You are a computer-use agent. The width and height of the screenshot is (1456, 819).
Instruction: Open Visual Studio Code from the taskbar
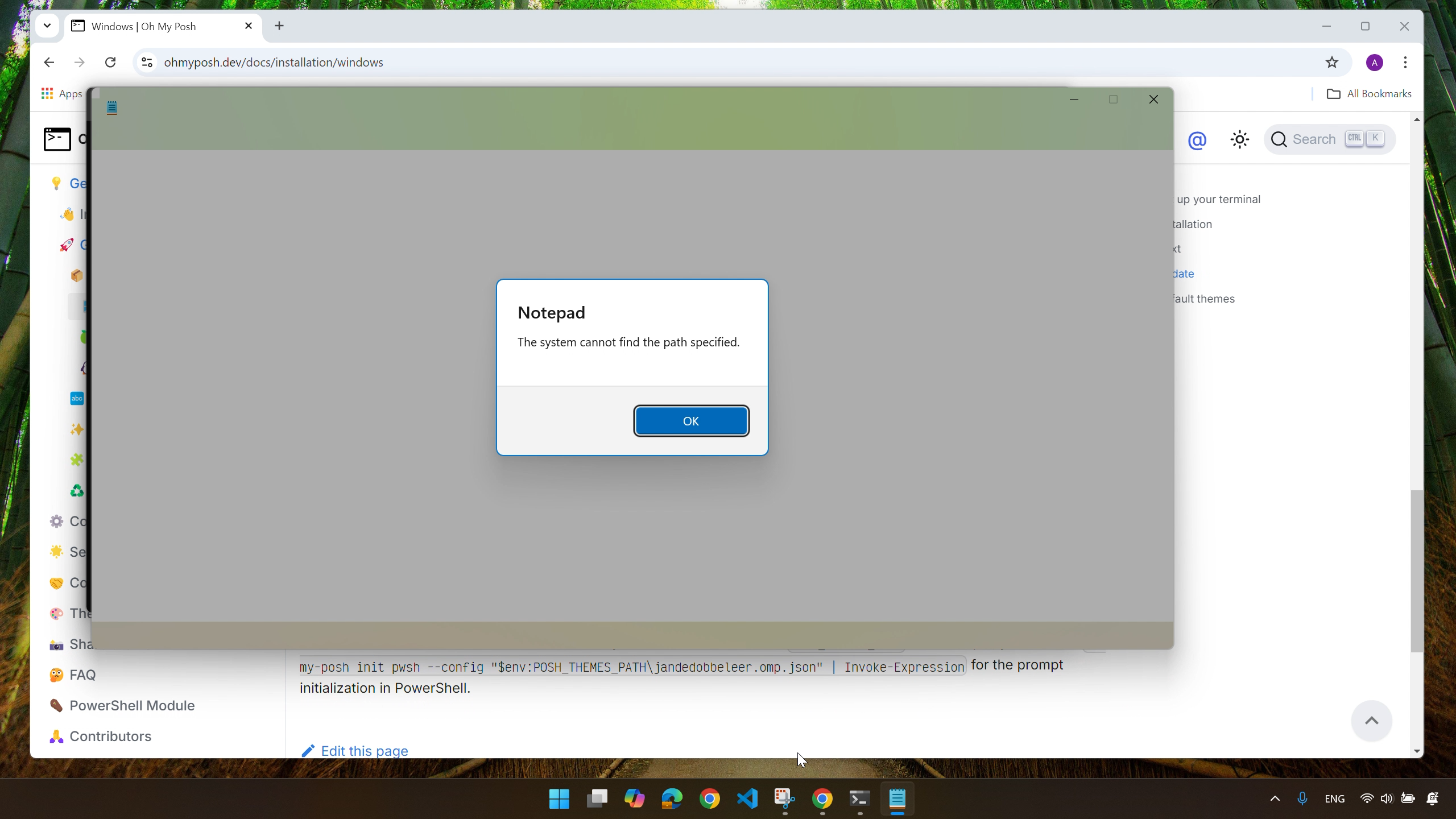(x=747, y=799)
